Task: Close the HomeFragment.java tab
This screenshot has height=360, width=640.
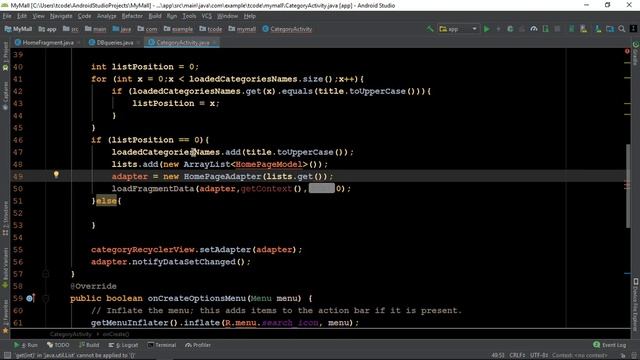Action: click(78, 42)
